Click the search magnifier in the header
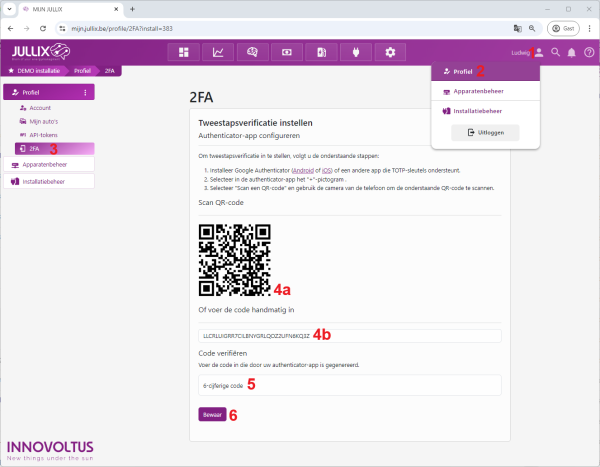Viewport: 600px width, 467px height. click(555, 52)
